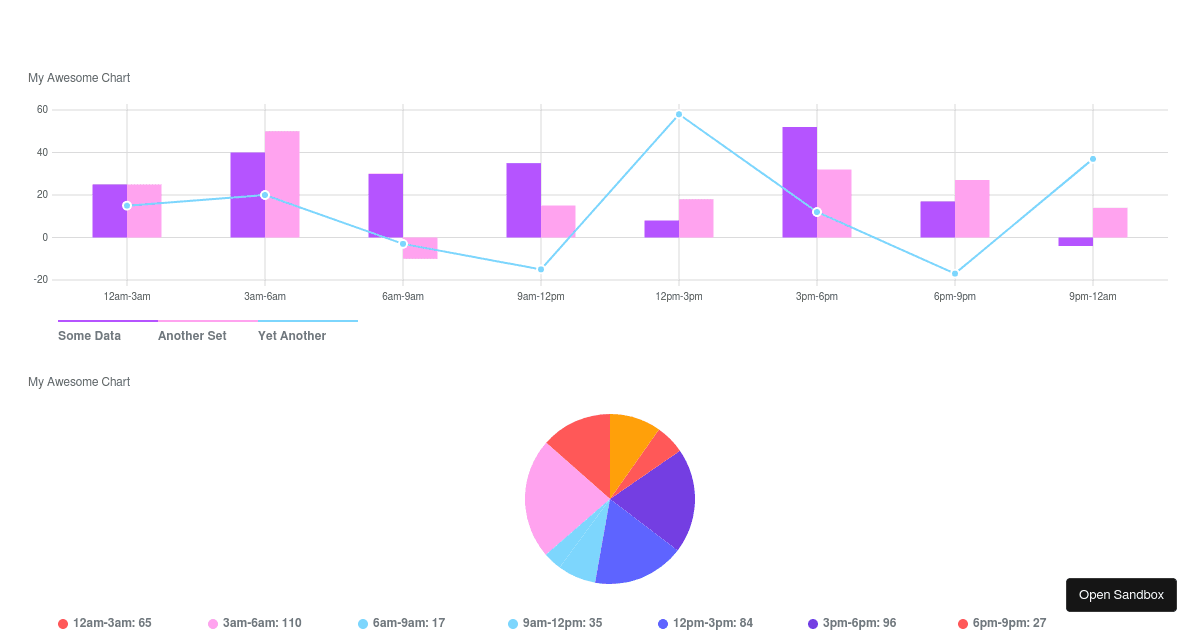Screen dimensions: 1200x630
Task: Click the purple dot icon beside 3pm-6pm legend
Action: (812, 622)
